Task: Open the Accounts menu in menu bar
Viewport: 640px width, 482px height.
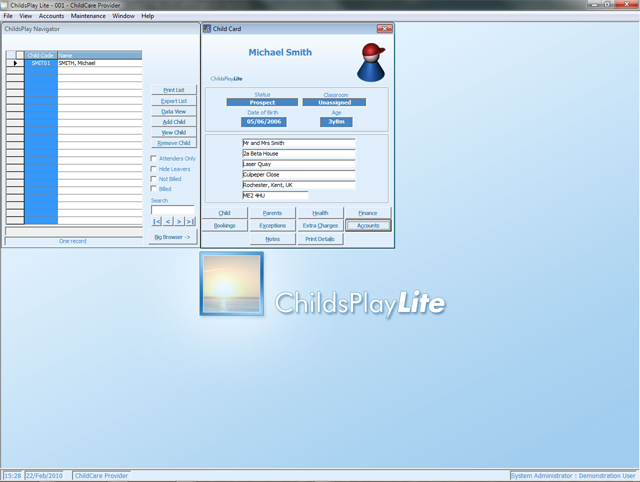Action: coord(51,16)
